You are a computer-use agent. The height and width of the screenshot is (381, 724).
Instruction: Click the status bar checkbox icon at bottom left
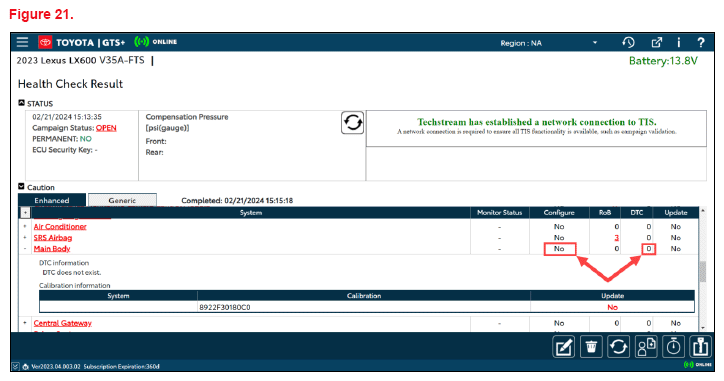16,366
